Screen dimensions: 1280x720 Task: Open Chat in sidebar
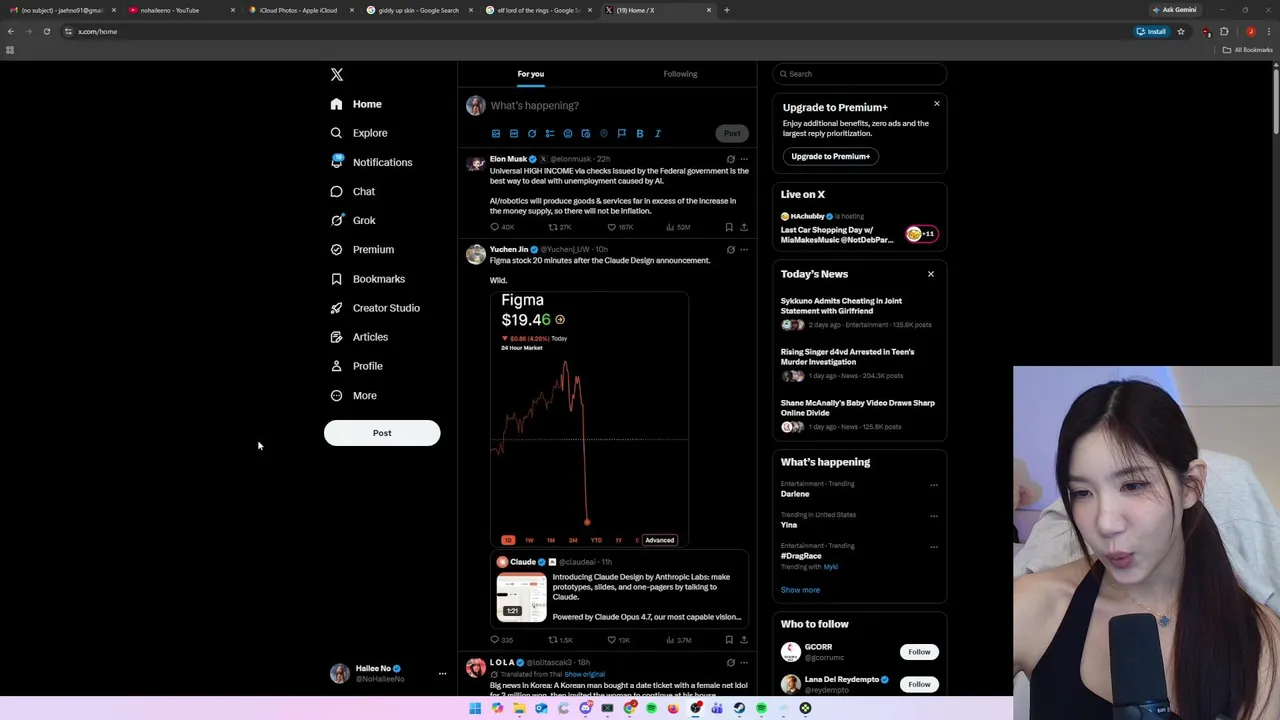(352, 191)
